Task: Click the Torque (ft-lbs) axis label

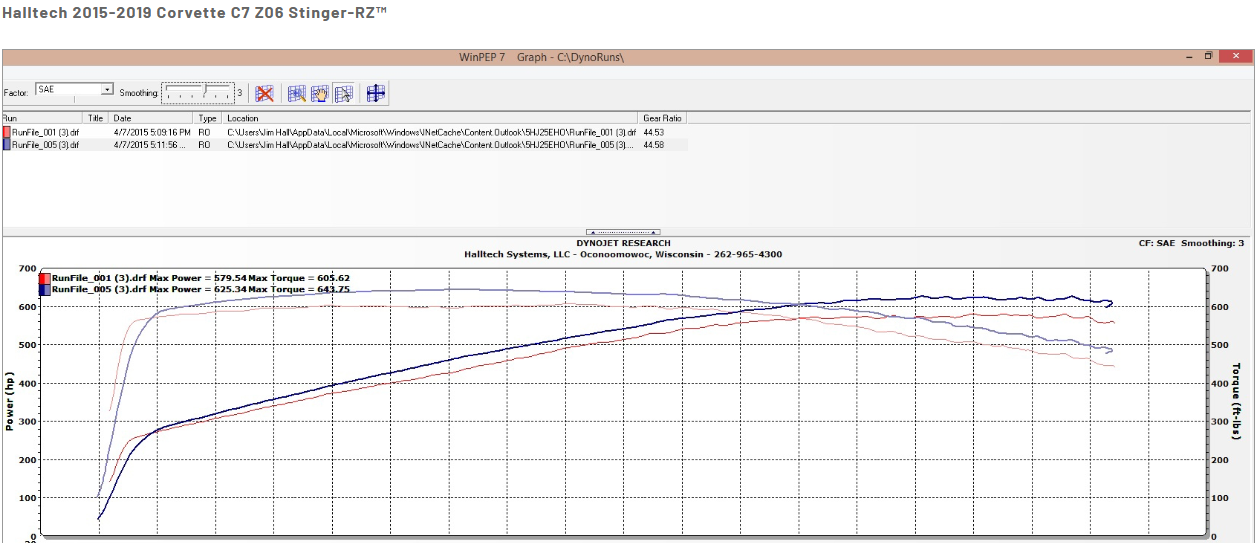Action: coord(1237,400)
